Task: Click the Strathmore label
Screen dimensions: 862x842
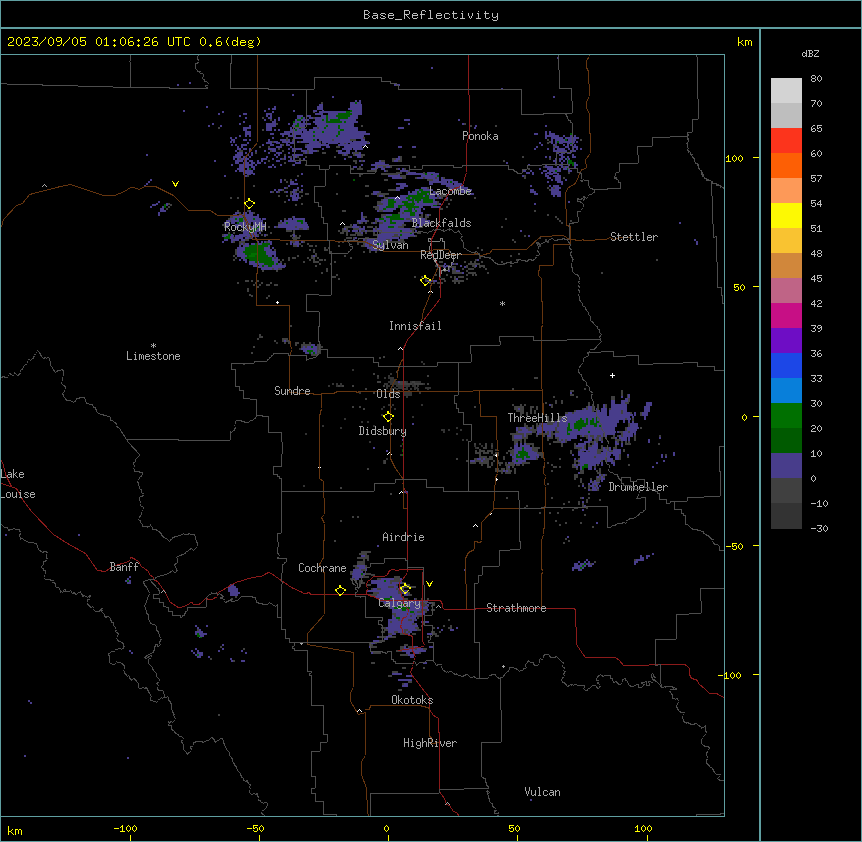Action: (516, 608)
